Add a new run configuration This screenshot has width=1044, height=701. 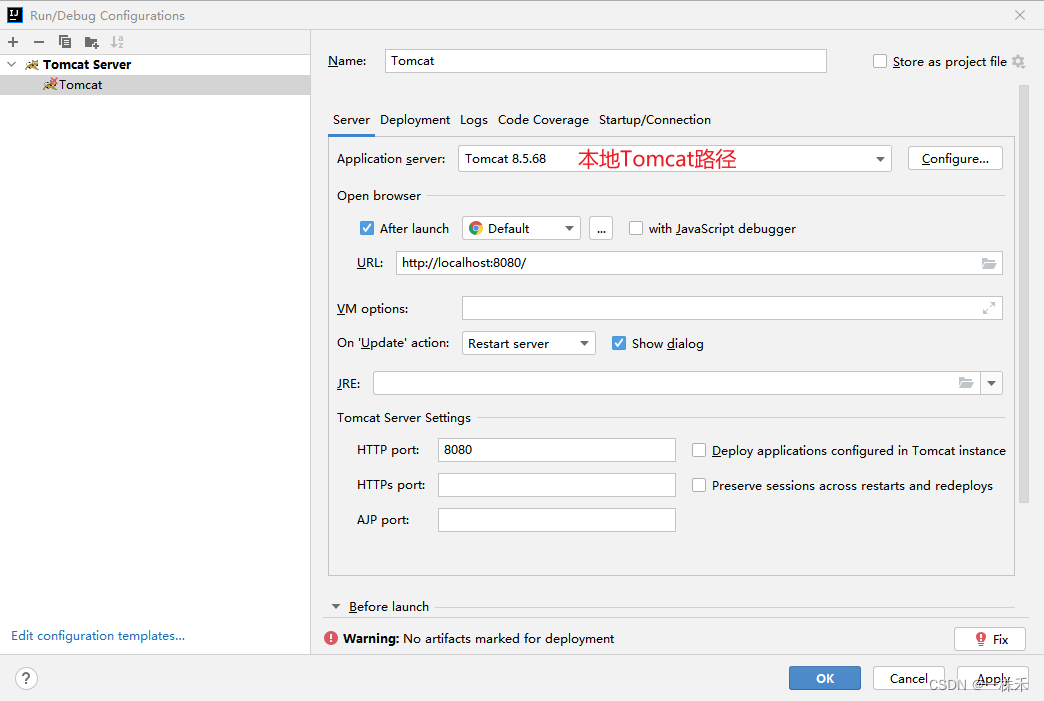13,42
